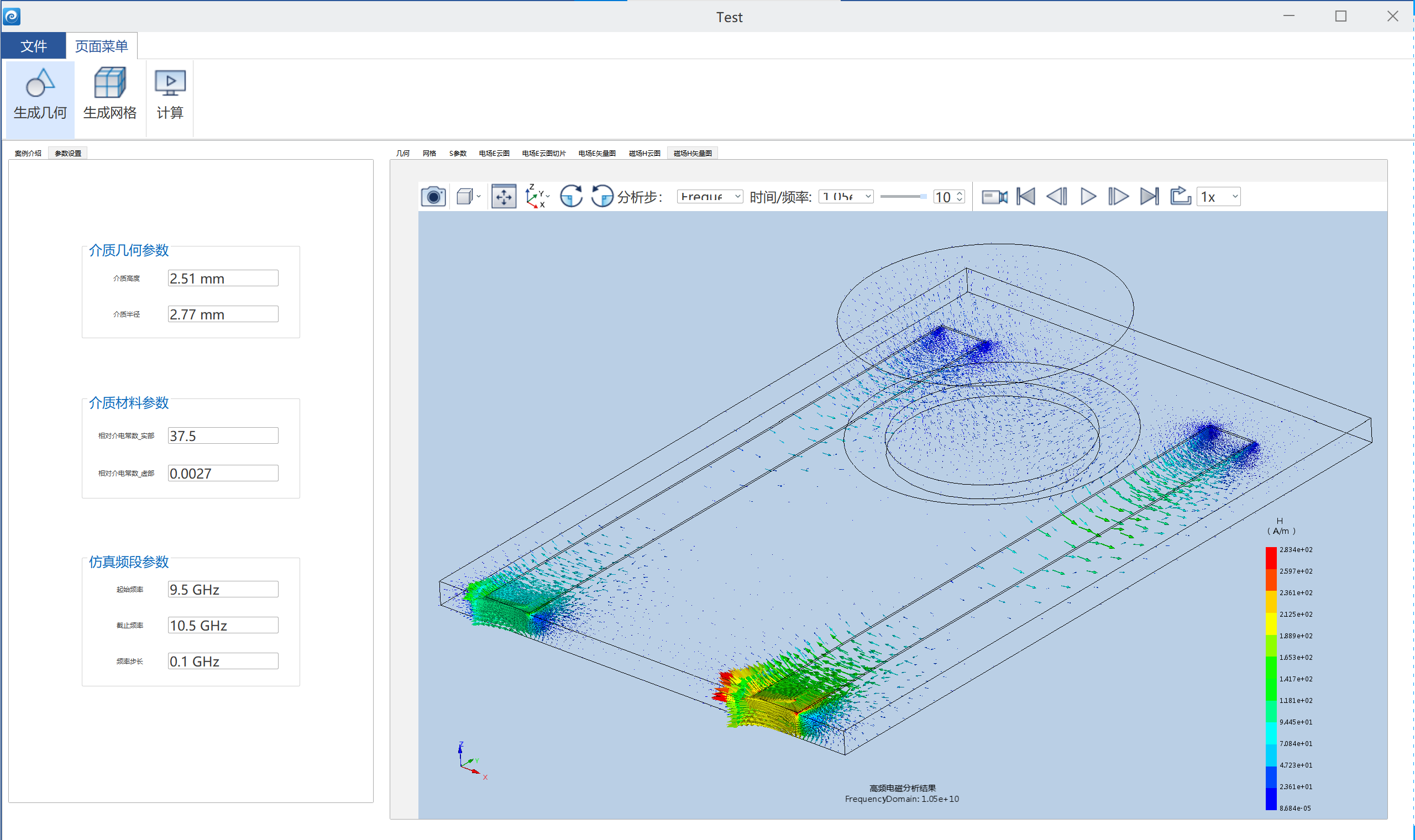This screenshot has height=840, width=1415.
Task: Open the 分析步 Frequency dropdown
Action: click(x=710, y=196)
